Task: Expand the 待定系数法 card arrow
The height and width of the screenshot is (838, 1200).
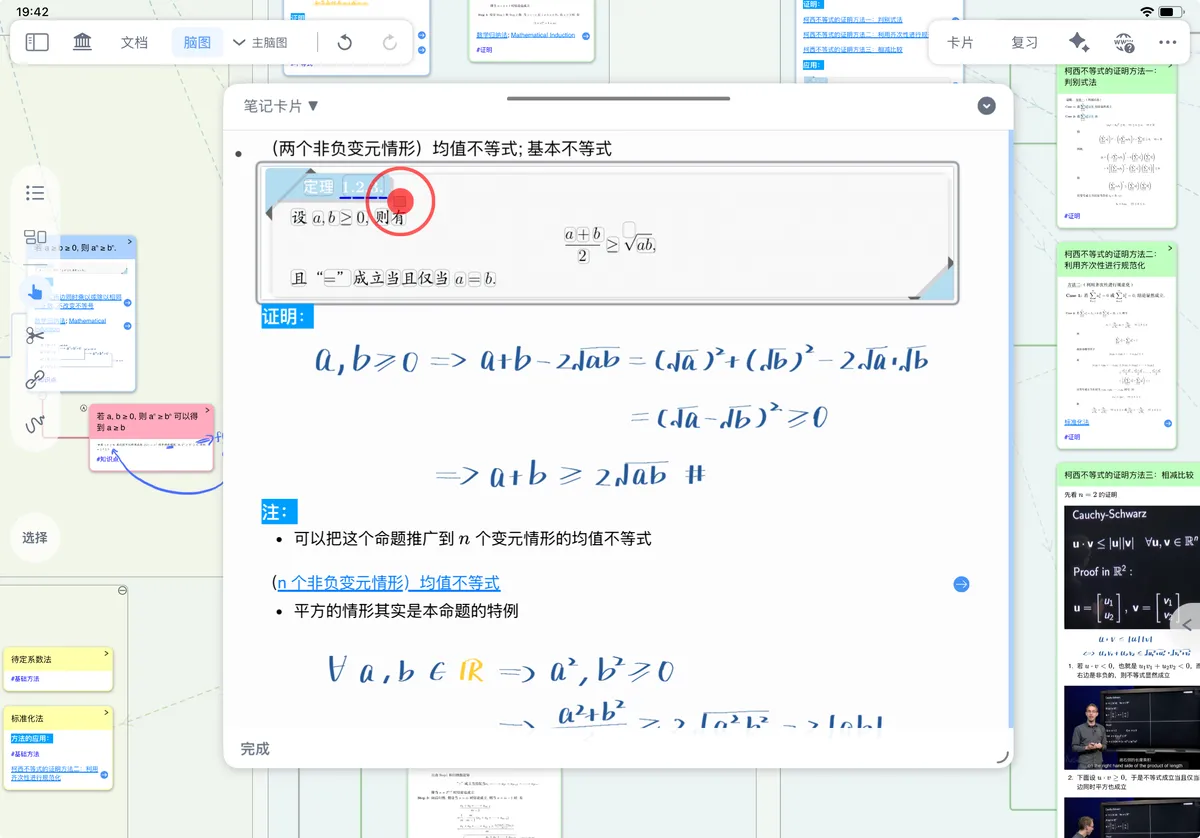Action: [106, 653]
